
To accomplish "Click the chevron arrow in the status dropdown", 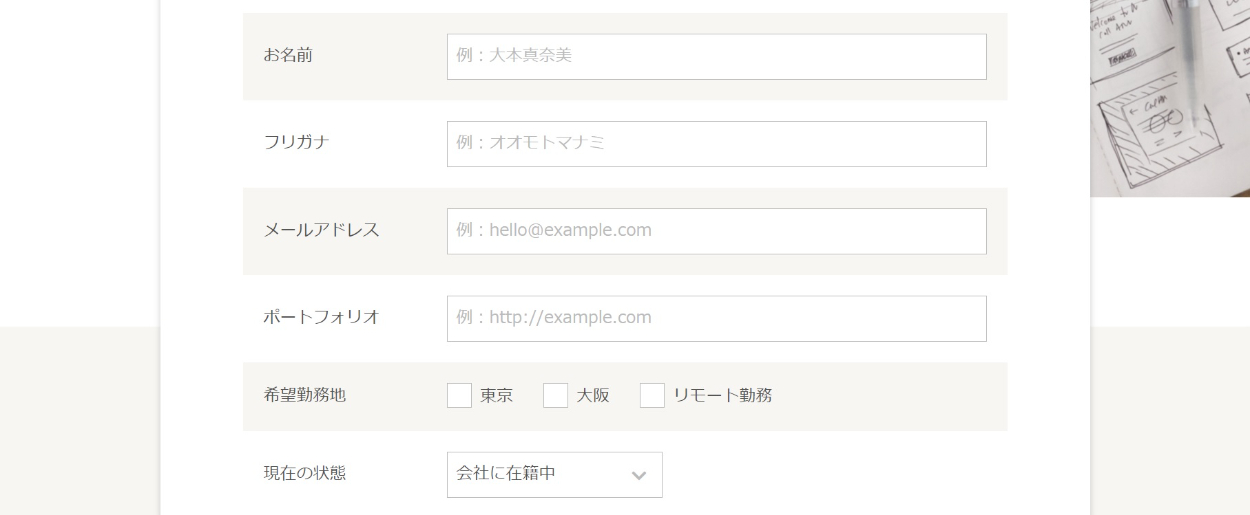I will [639, 476].
